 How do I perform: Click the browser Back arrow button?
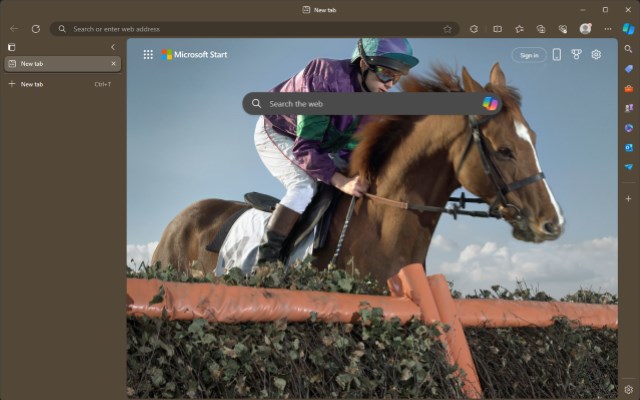(x=14, y=29)
